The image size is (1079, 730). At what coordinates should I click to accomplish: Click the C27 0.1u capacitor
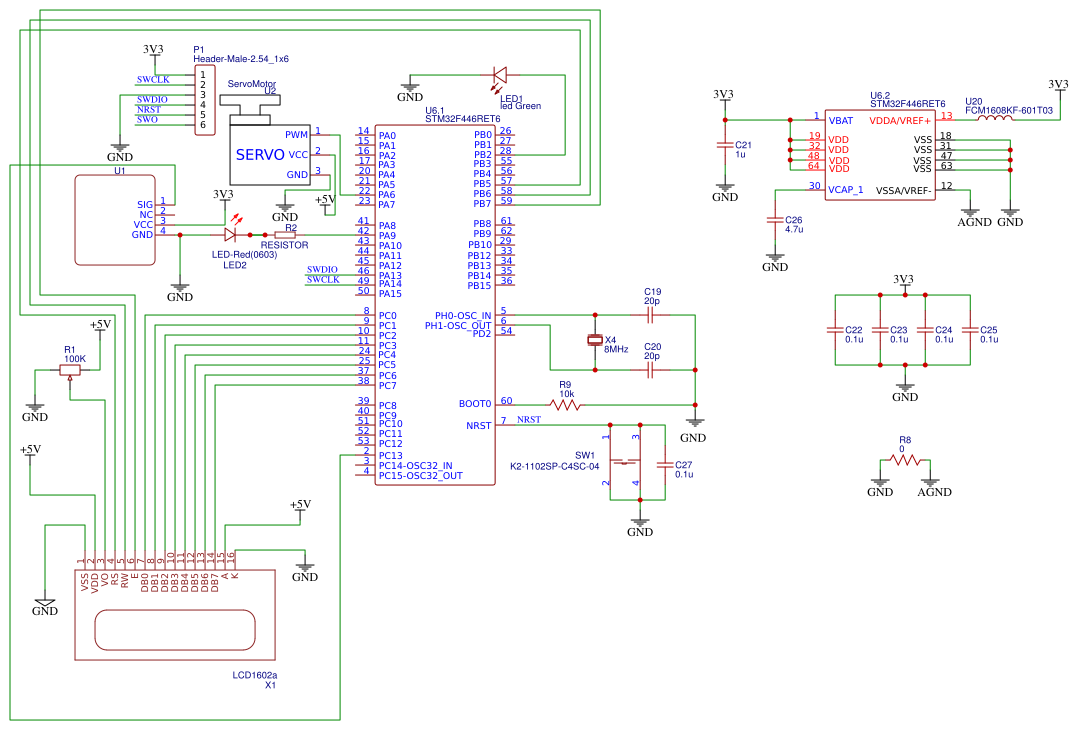(x=663, y=465)
